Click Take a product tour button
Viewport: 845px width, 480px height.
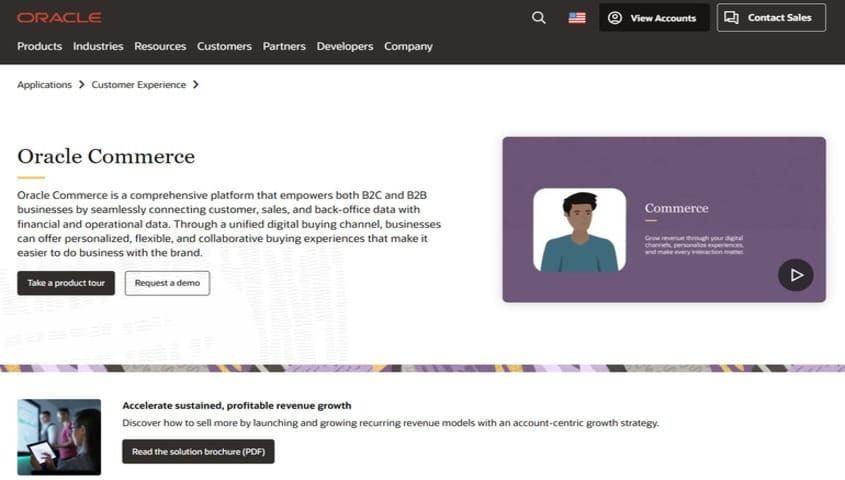tap(66, 283)
